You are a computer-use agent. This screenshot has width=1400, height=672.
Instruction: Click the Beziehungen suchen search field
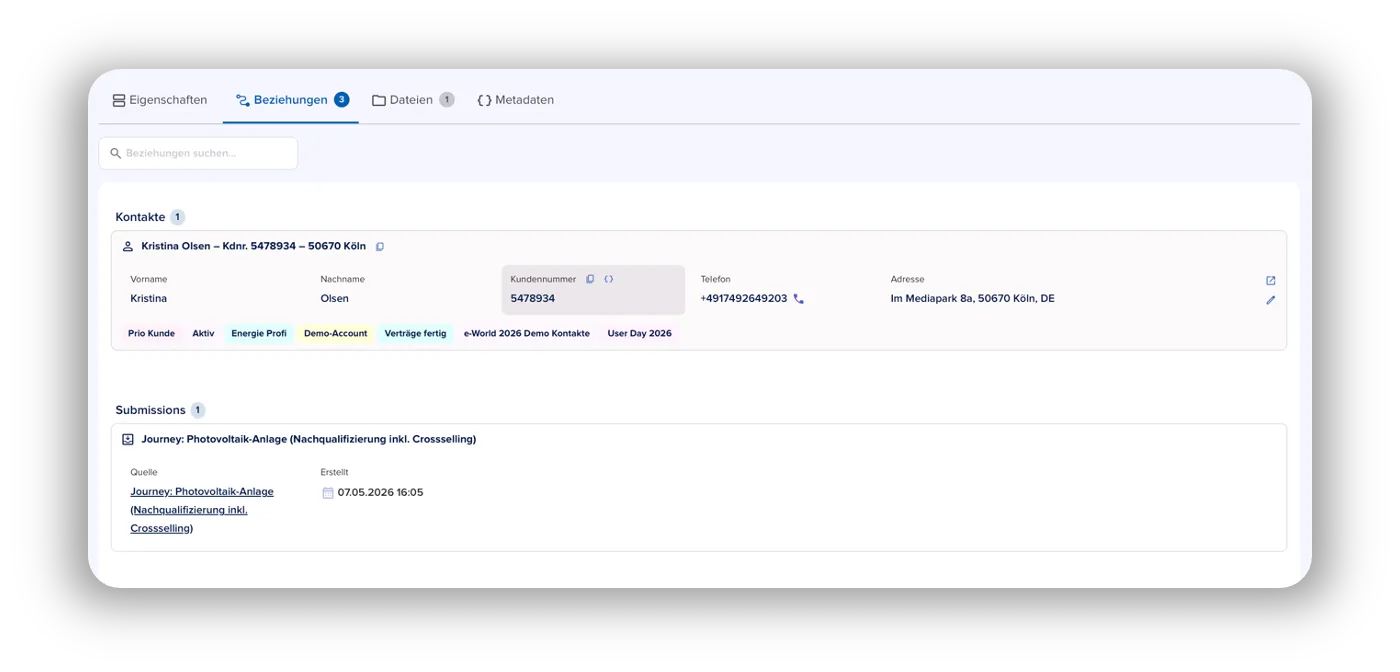click(198, 153)
